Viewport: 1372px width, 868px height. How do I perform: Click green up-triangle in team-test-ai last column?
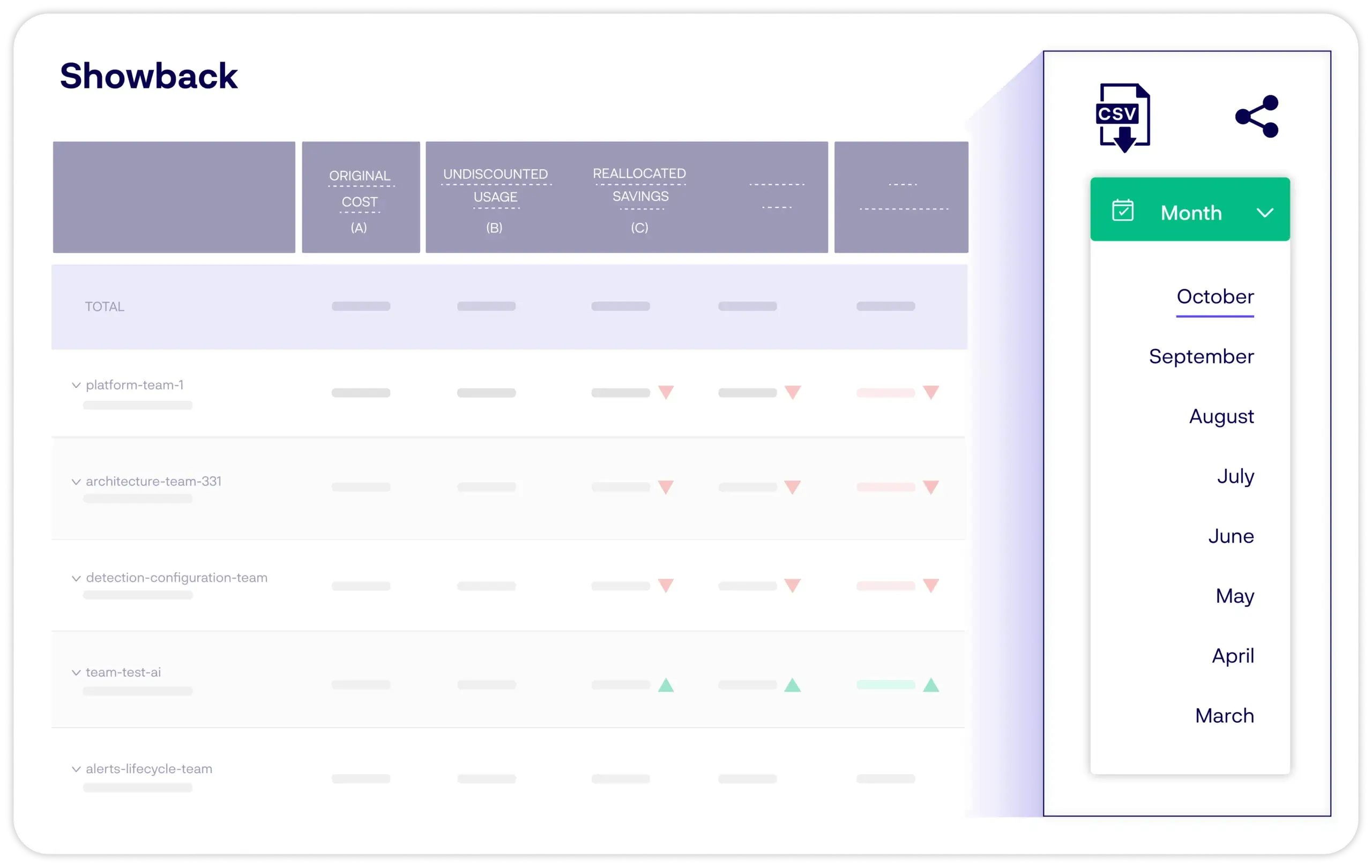tap(930, 685)
